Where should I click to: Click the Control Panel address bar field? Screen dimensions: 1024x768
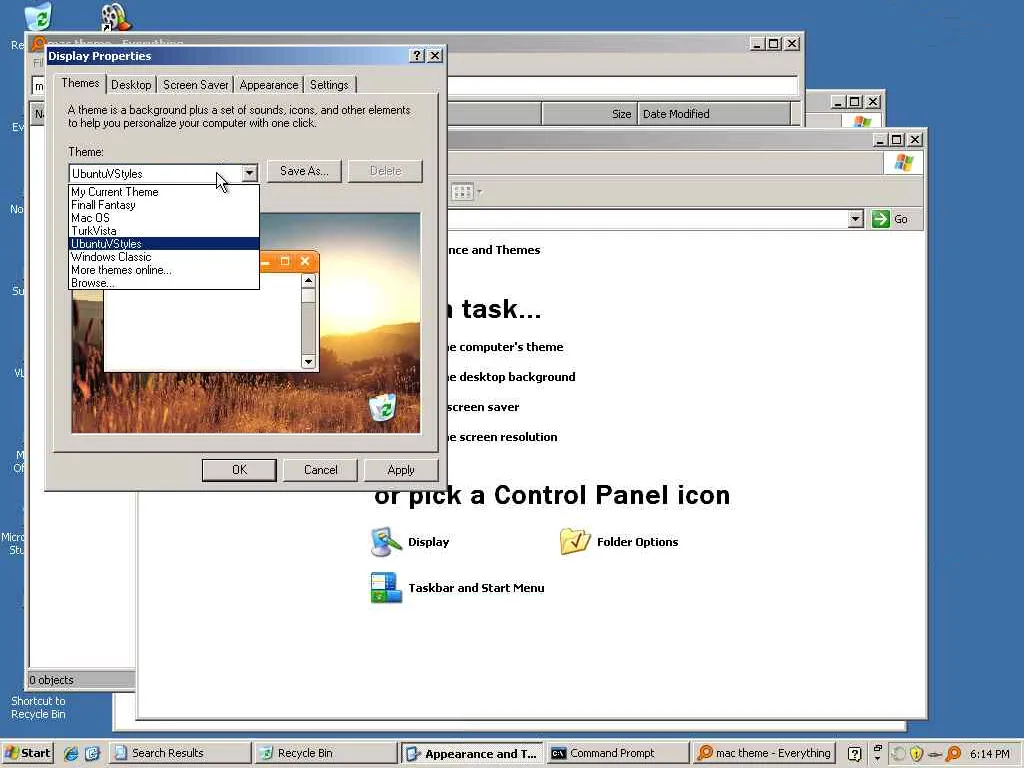pyautogui.click(x=647, y=219)
